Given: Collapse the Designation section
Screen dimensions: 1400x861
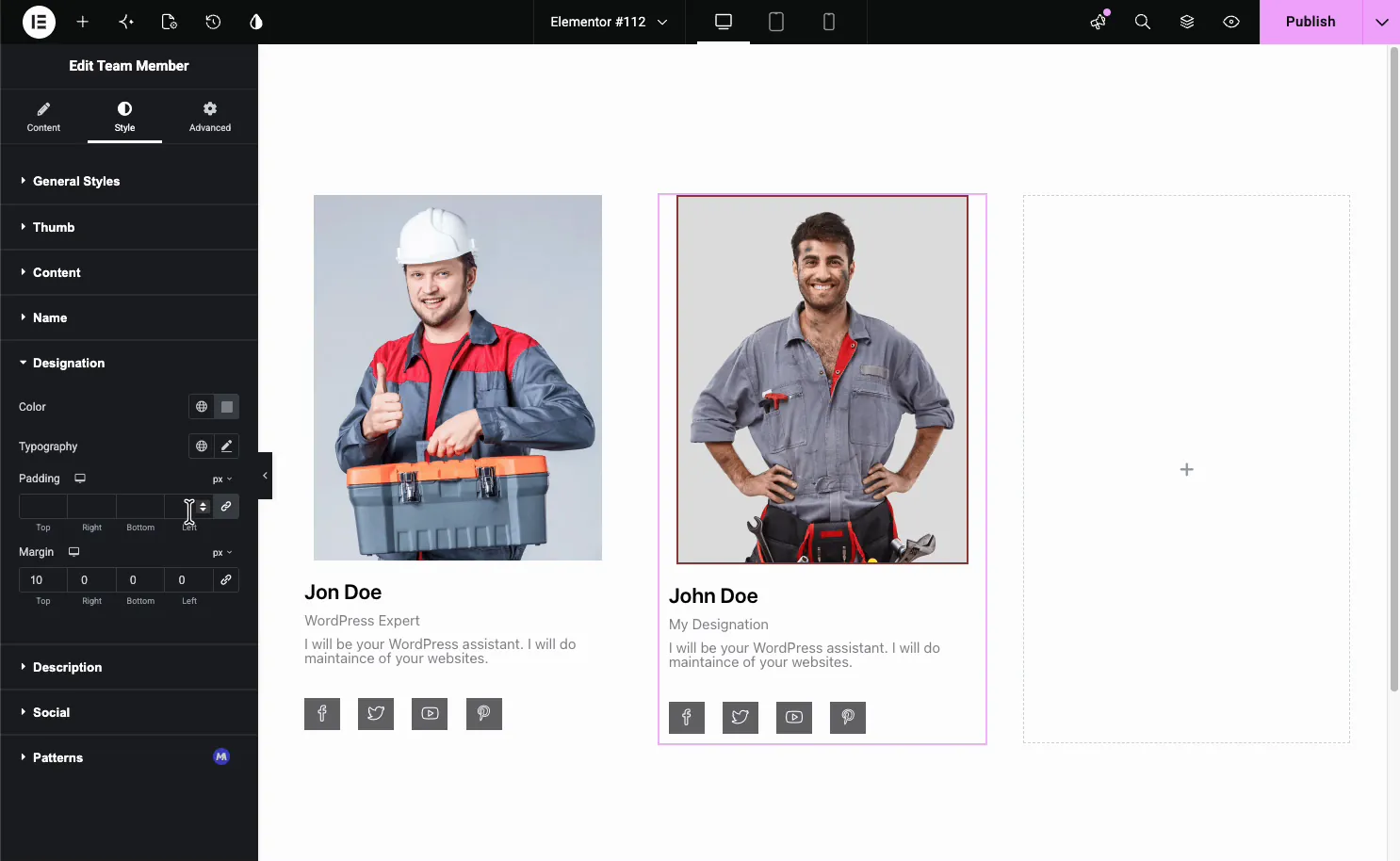Looking at the screenshot, I should 129,363.
